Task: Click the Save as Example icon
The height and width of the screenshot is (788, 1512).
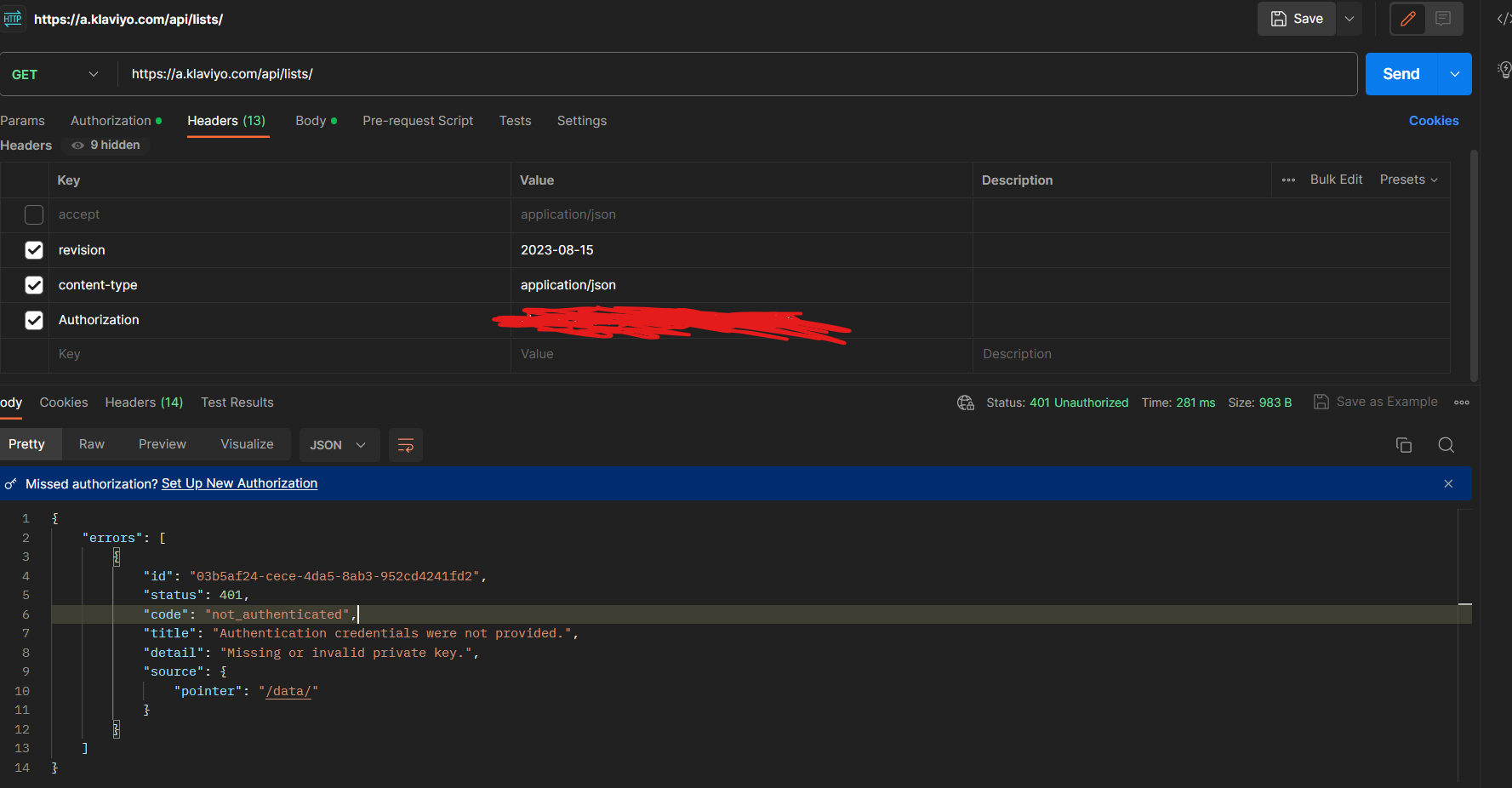Action: [x=1321, y=402]
